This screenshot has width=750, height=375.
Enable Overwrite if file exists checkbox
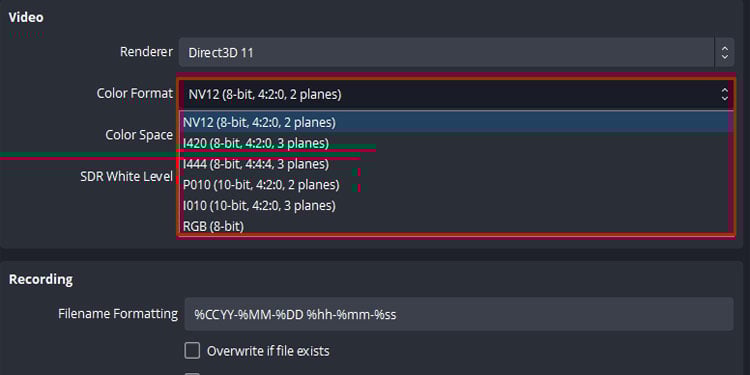(x=192, y=351)
